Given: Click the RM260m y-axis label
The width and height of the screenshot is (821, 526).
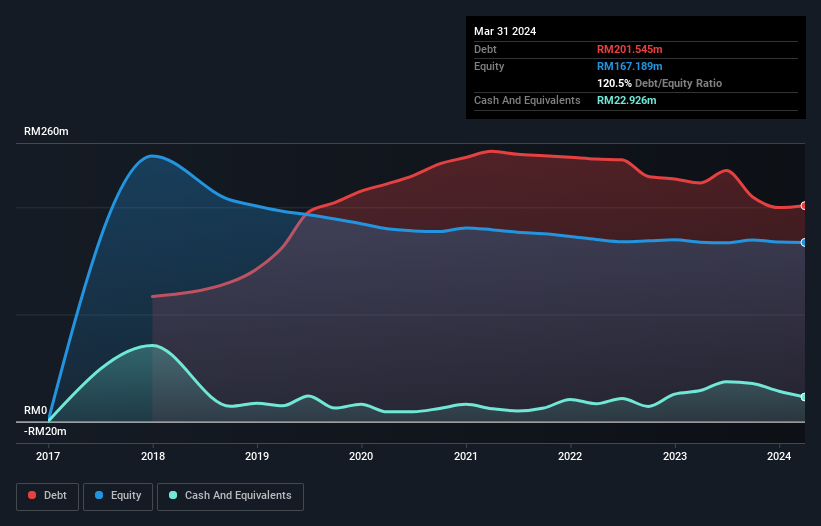Looking at the screenshot, I should [46, 131].
